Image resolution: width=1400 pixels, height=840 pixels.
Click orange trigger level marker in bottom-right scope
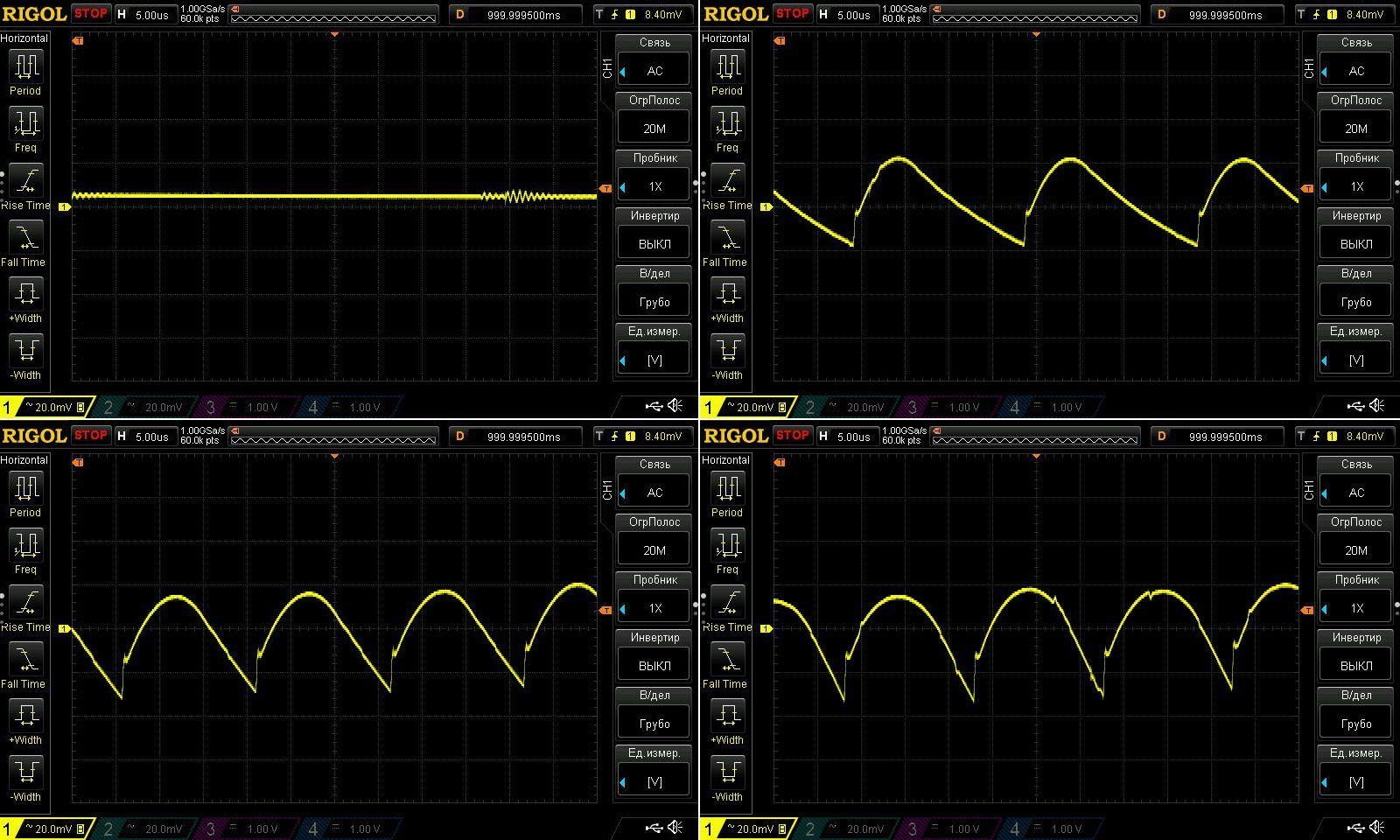(1307, 610)
